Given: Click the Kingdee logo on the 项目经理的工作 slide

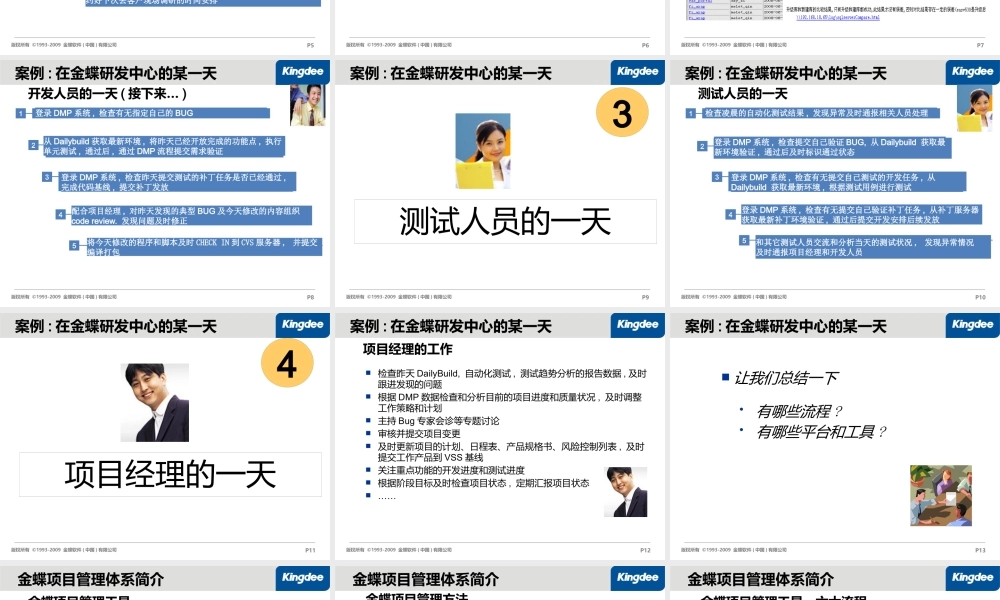Looking at the screenshot, I should coord(637,325).
